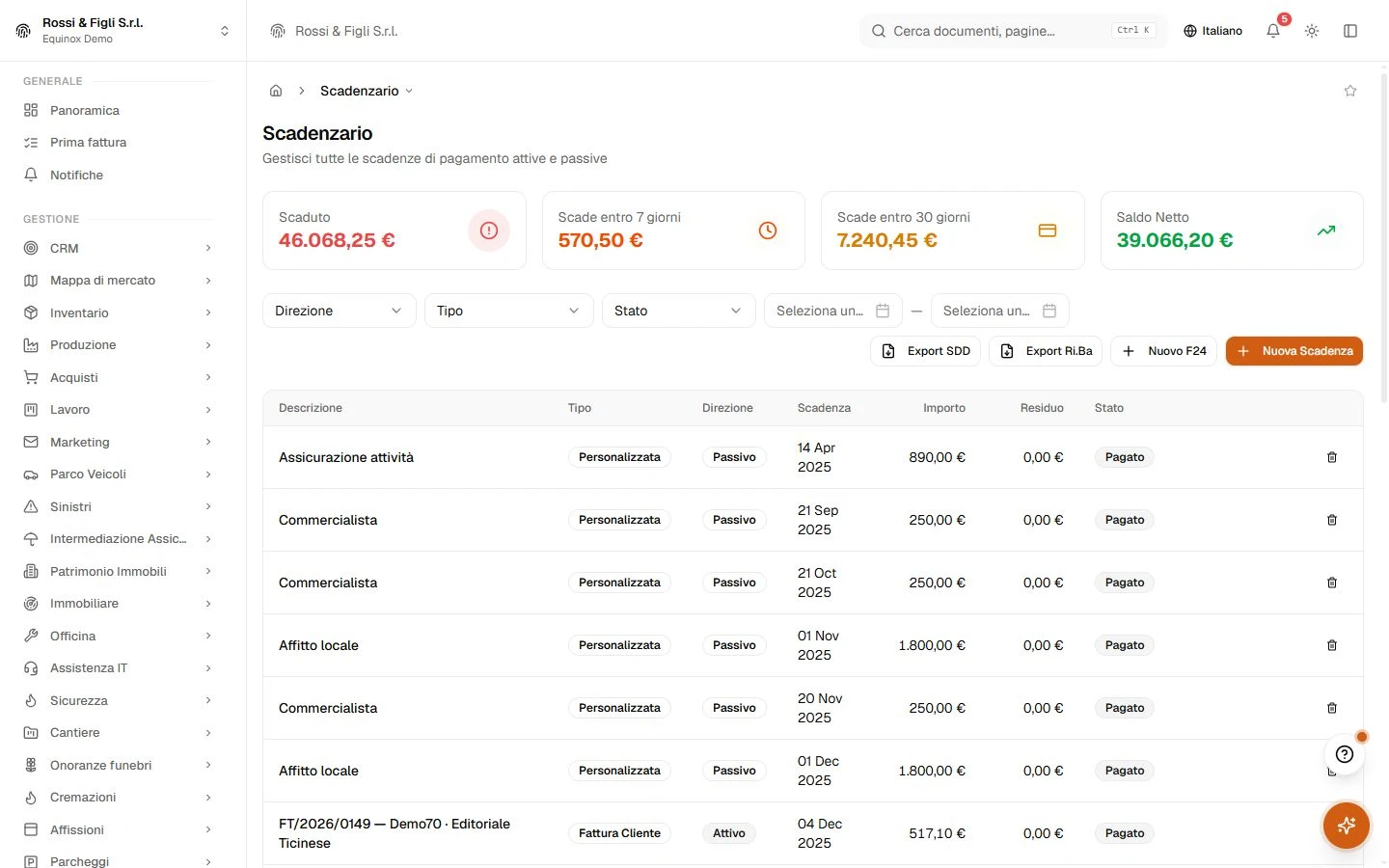The image size is (1389, 868).
Task: Click the clock icon in 7 giorni card
Action: 768,231
